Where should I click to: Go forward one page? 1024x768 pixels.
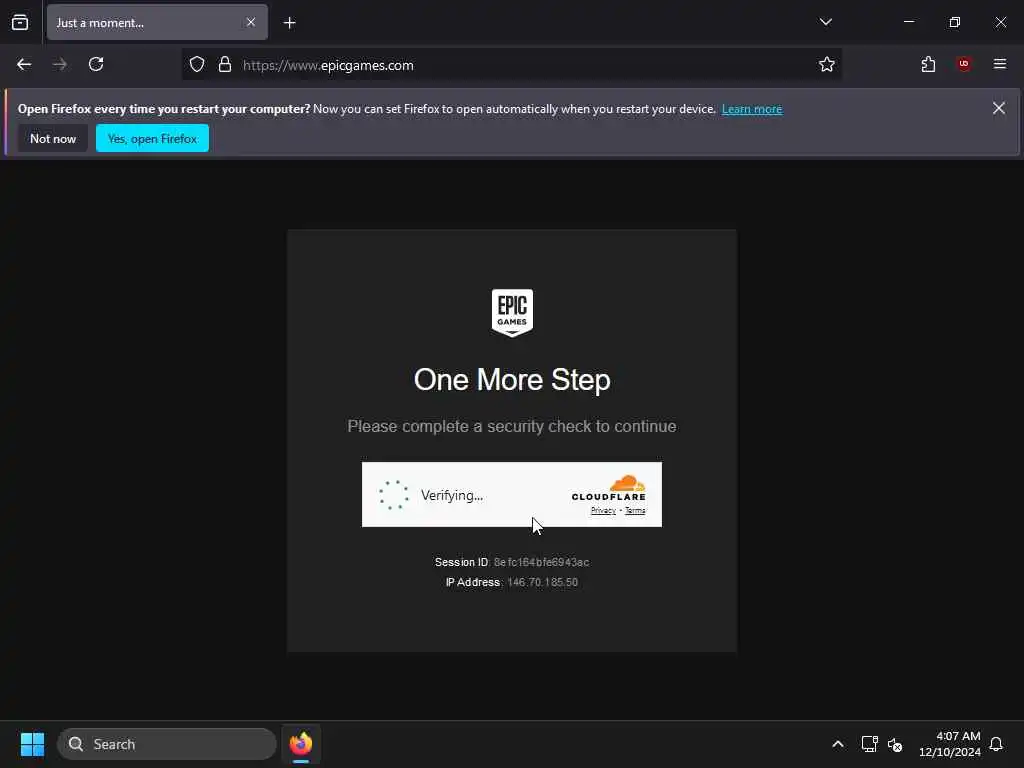point(59,64)
